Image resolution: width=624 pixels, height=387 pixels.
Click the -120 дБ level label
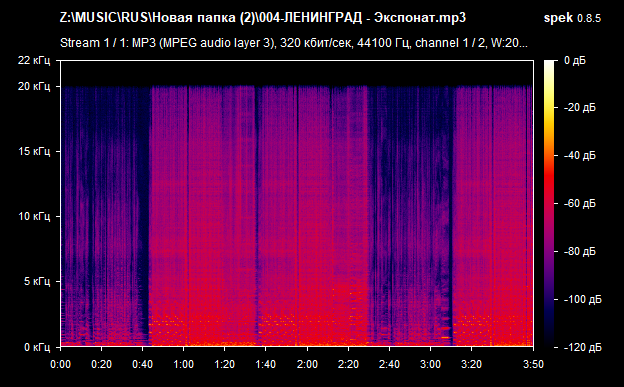(x=583, y=347)
